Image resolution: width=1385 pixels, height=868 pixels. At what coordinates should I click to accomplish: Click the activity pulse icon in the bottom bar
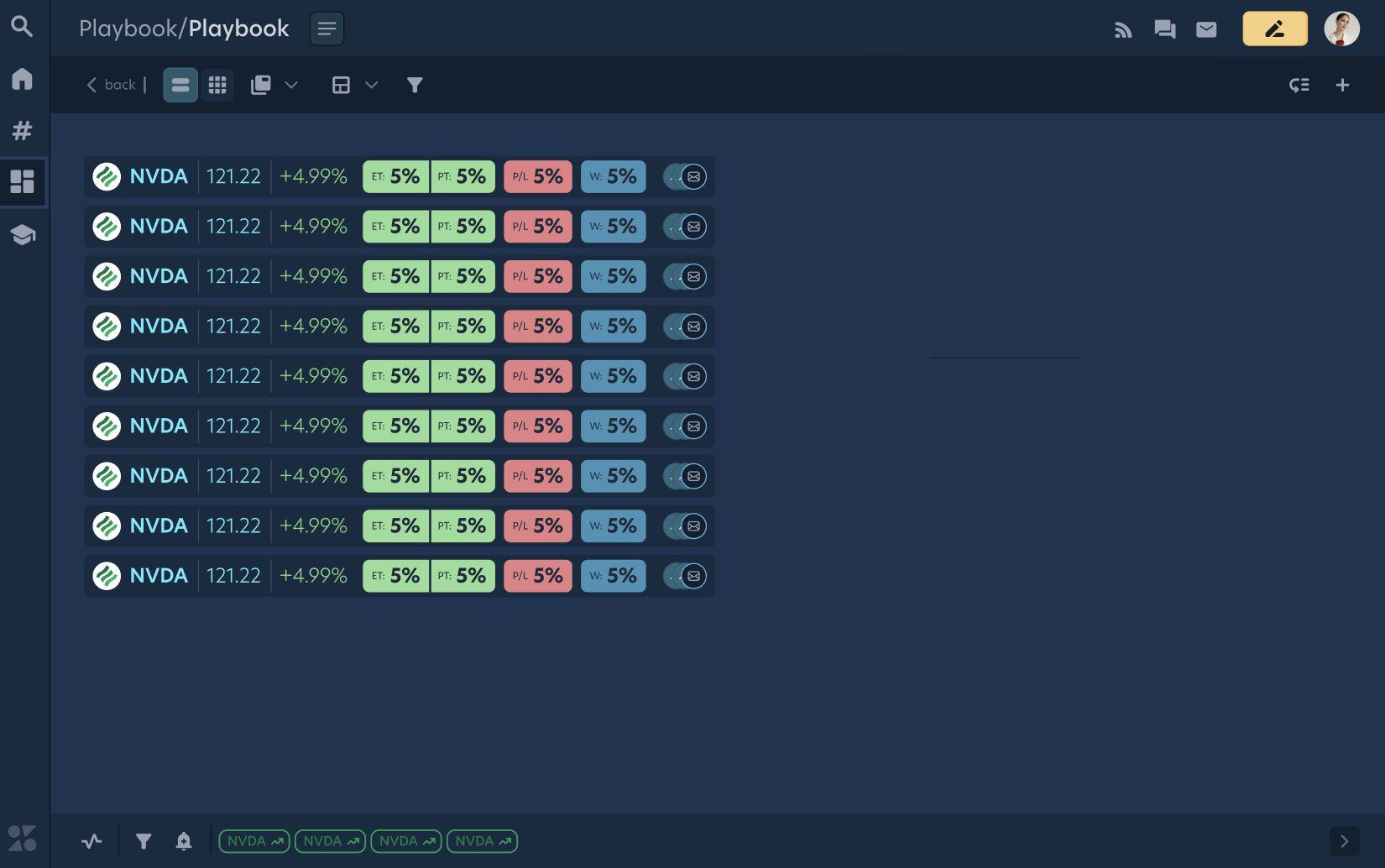(x=91, y=841)
